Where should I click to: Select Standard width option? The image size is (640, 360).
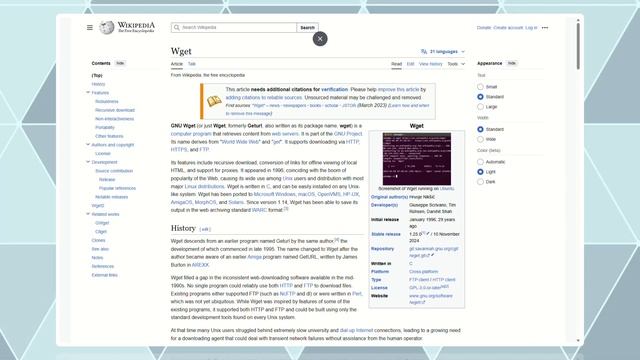480,129
